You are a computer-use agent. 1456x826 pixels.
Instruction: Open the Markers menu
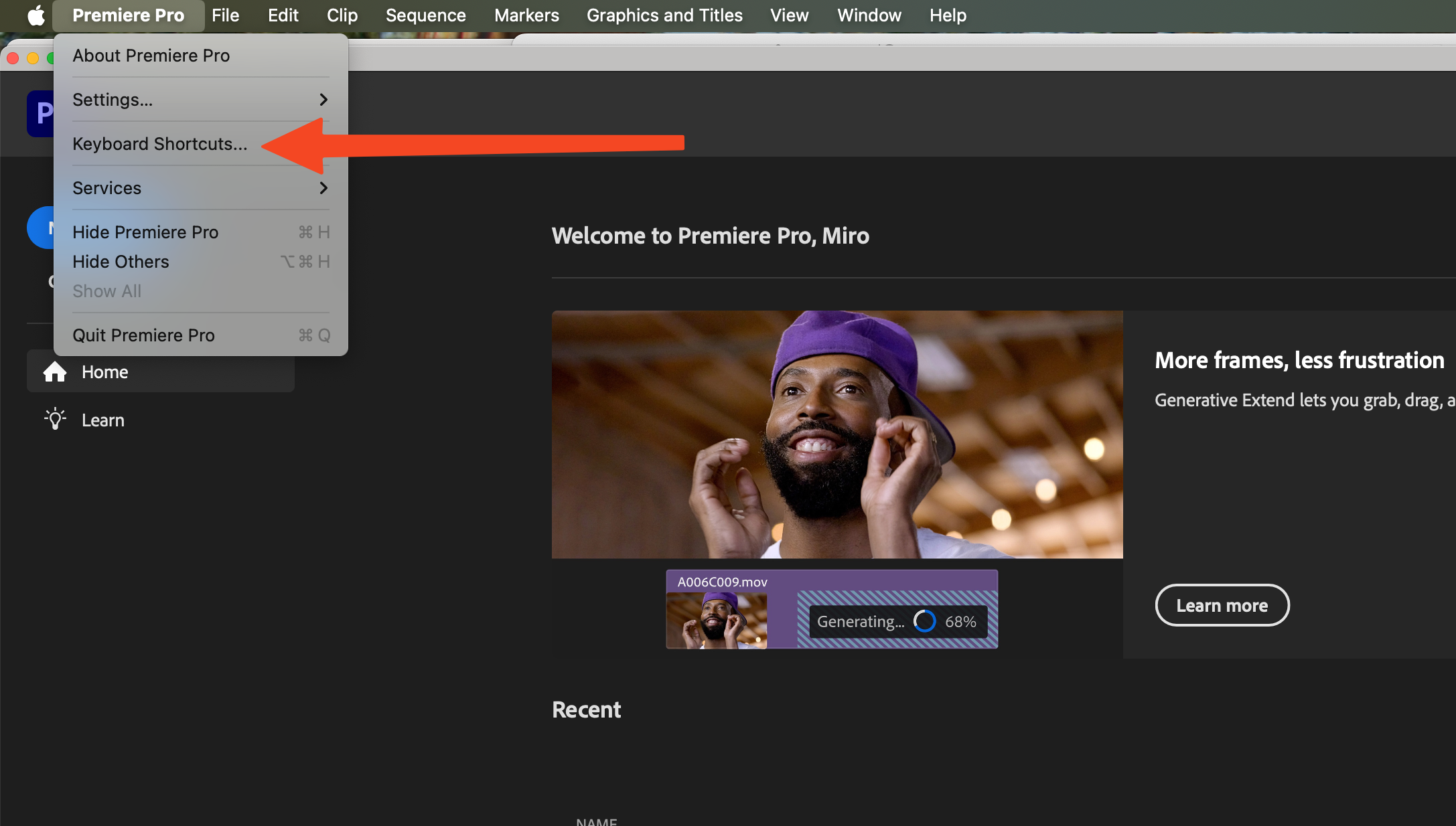(x=526, y=15)
